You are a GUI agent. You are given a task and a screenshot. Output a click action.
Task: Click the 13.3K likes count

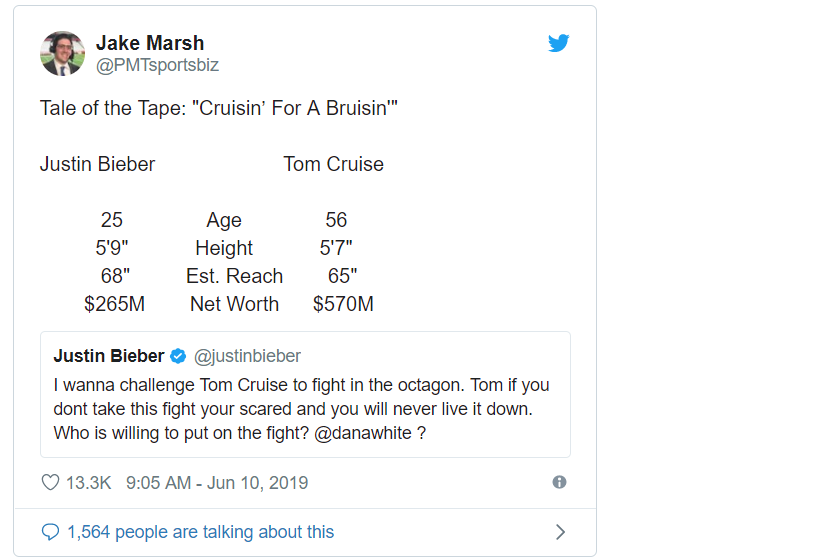click(88, 483)
